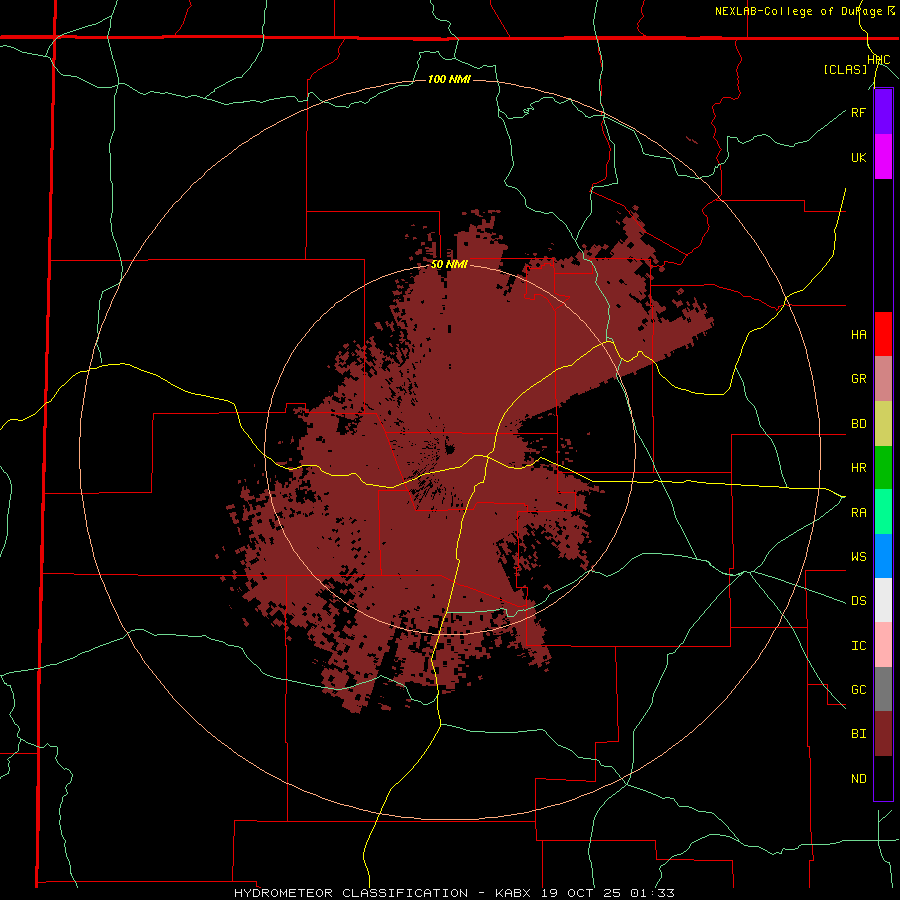Click the HA red legend swatch
Image resolution: width=900 pixels, height=900 pixels.
[883, 334]
